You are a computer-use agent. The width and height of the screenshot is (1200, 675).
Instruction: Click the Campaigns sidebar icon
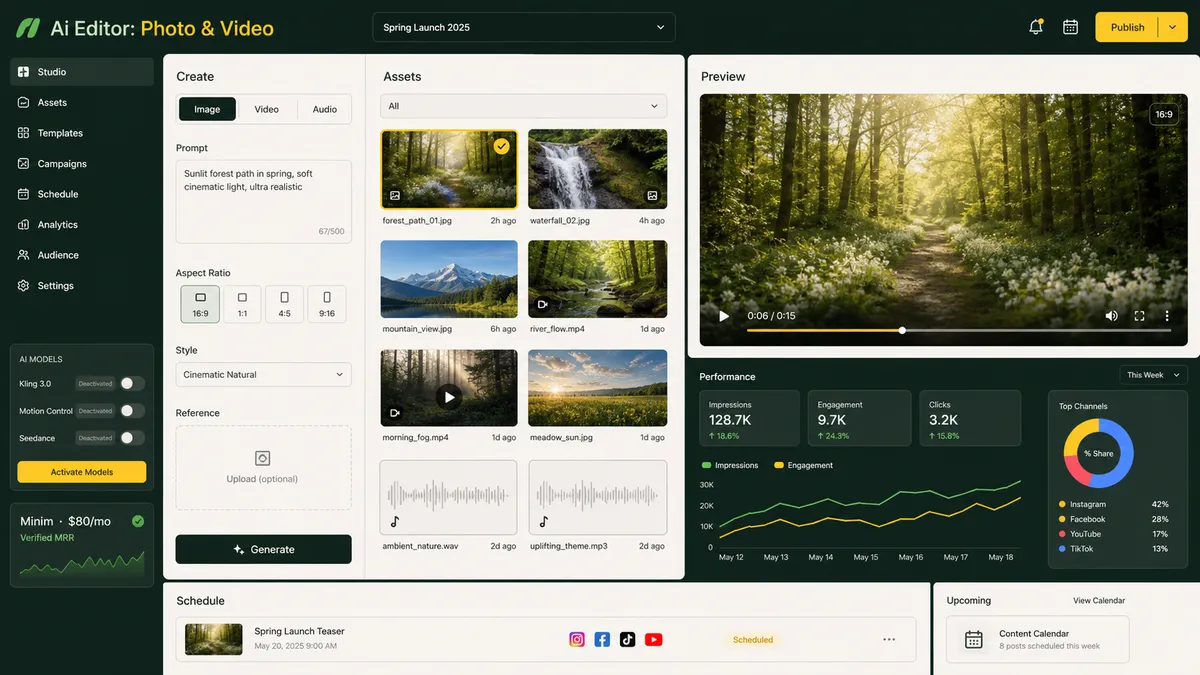(24, 163)
